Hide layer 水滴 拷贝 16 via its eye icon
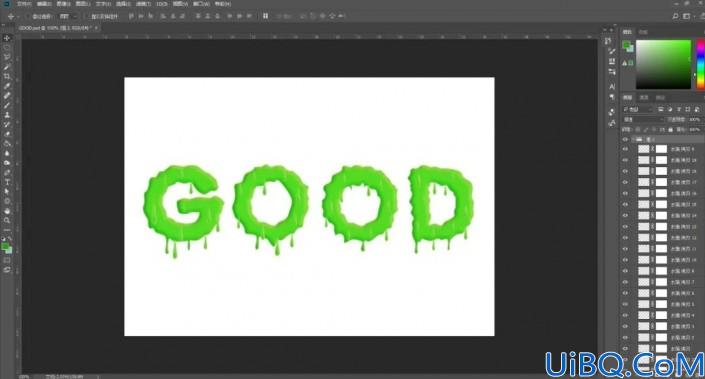The height and width of the screenshot is (379, 705). (625, 193)
